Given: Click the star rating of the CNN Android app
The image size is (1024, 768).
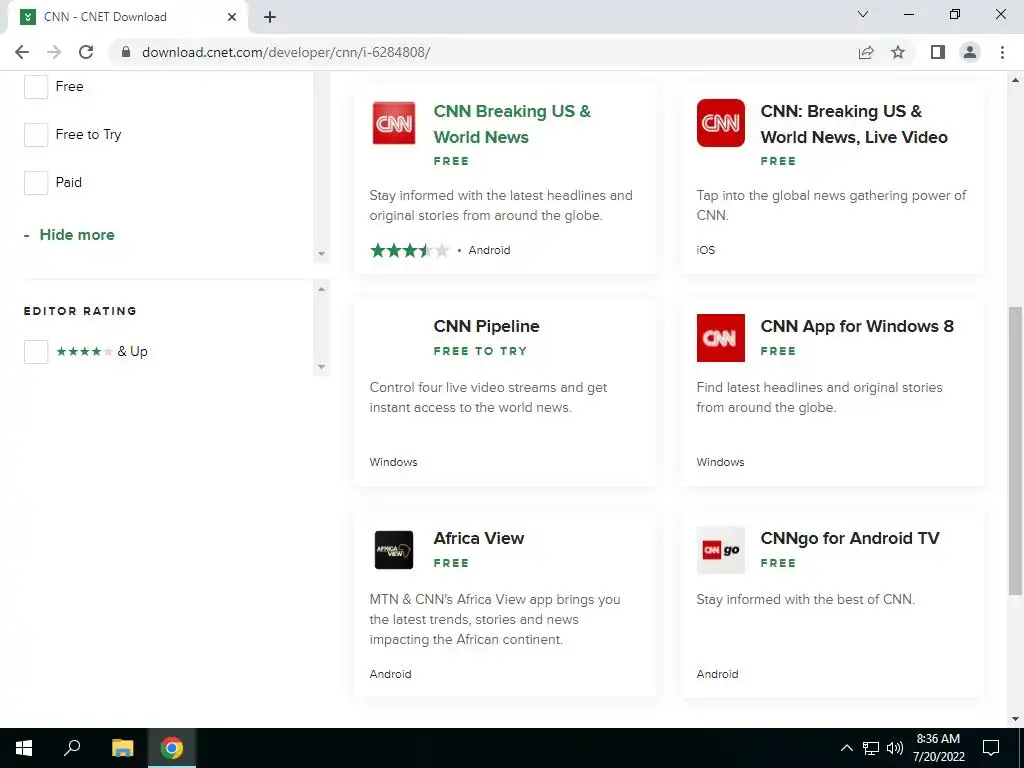Looking at the screenshot, I should 410,250.
